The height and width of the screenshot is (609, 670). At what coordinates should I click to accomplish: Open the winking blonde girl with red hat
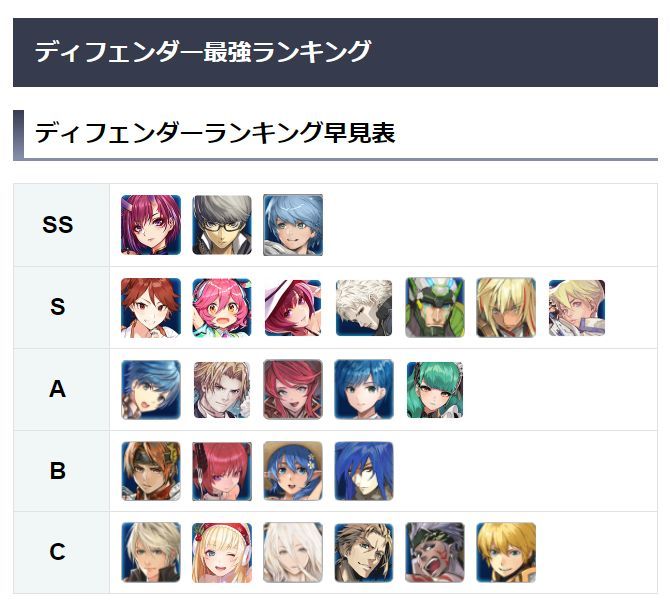click(x=222, y=552)
